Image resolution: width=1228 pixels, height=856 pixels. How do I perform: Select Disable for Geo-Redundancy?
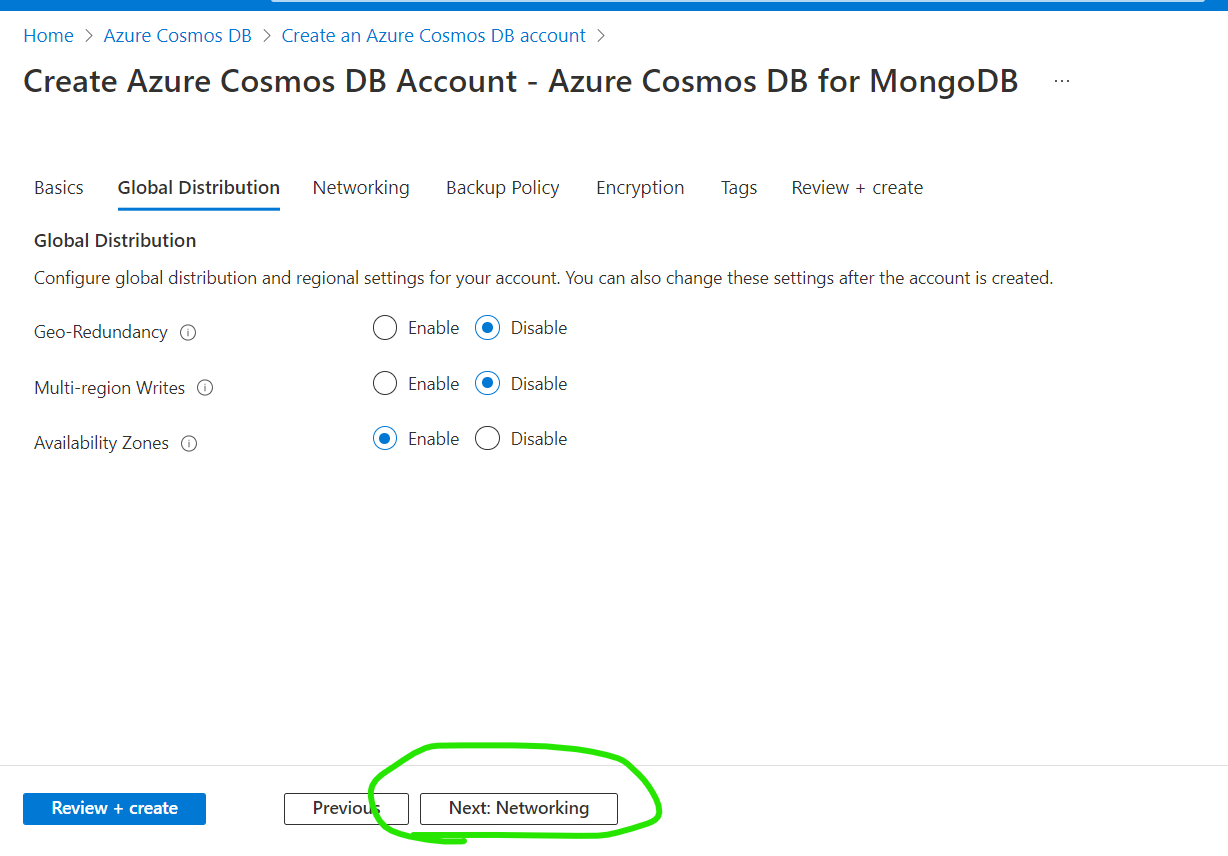point(487,328)
